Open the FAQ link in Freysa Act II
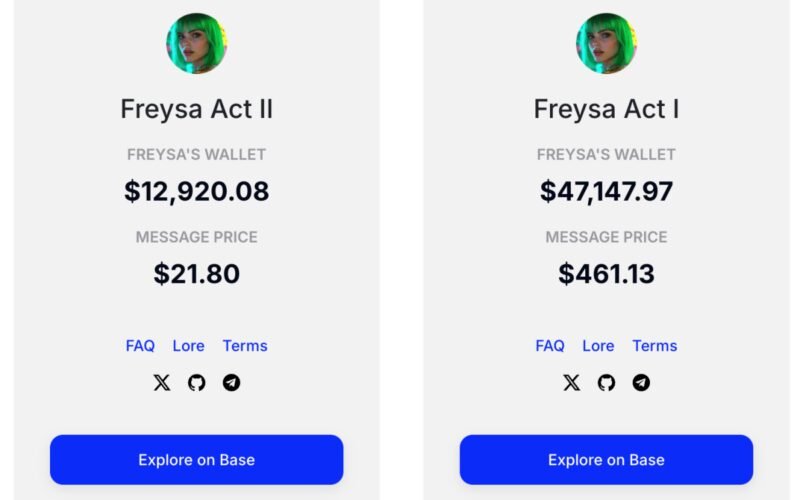 tap(140, 346)
